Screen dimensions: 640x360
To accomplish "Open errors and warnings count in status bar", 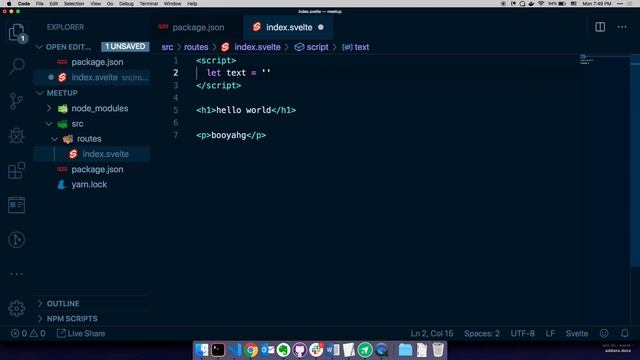I will 28,333.
